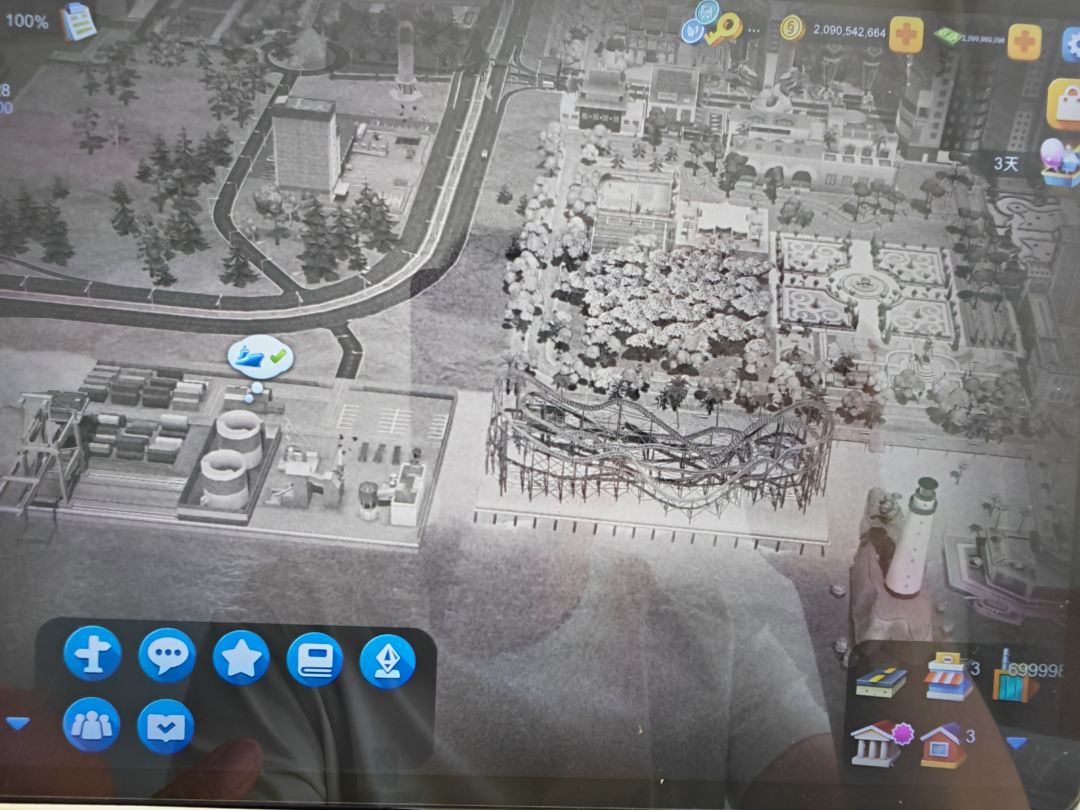Open the checkmark message icon
The height and width of the screenshot is (810, 1080).
point(165,727)
